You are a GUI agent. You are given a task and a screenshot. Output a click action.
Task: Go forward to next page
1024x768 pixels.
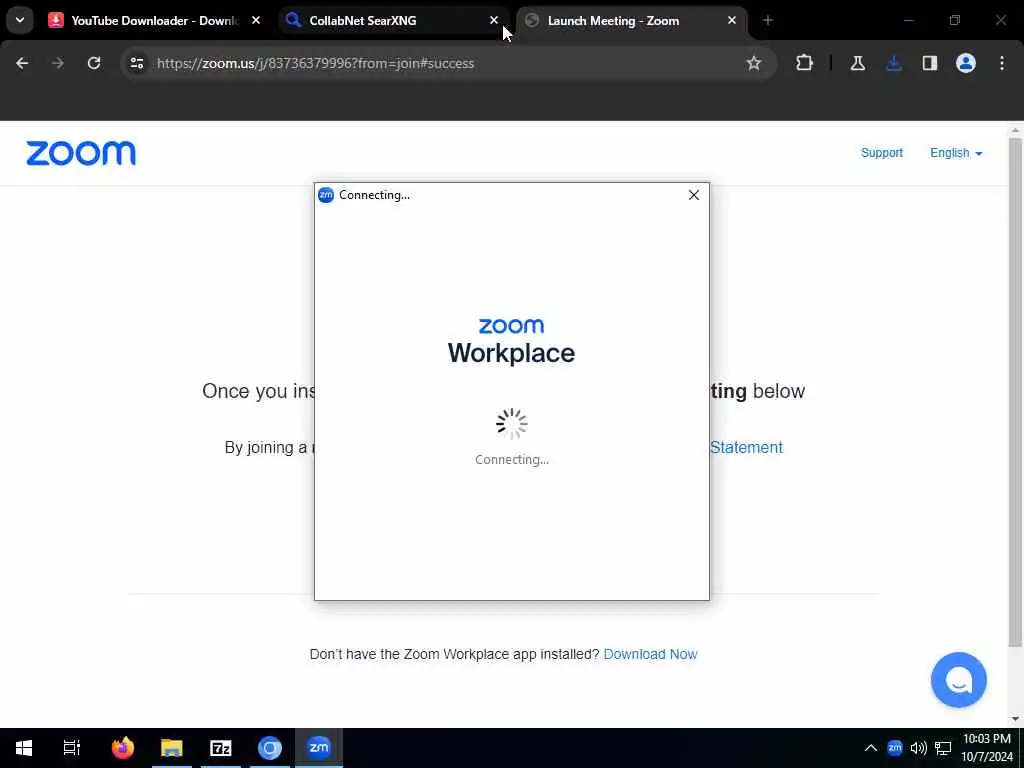tap(58, 63)
